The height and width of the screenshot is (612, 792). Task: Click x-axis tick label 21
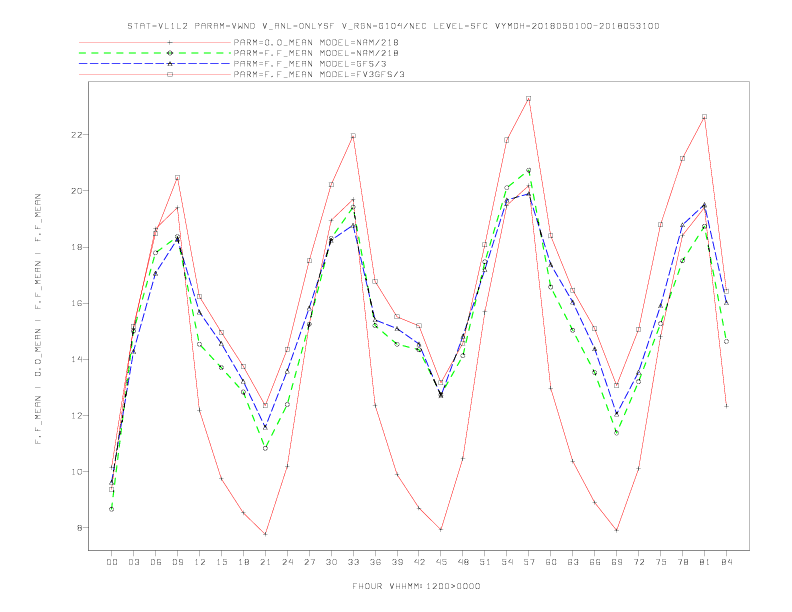point(265,562)
